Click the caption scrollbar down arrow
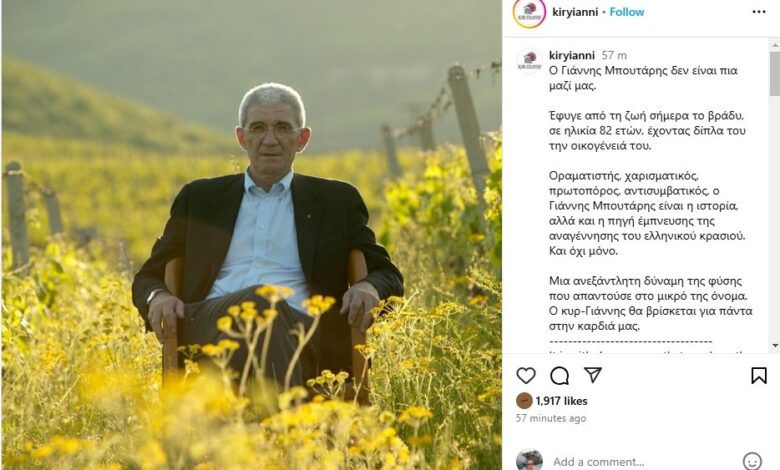 [775, 345]
